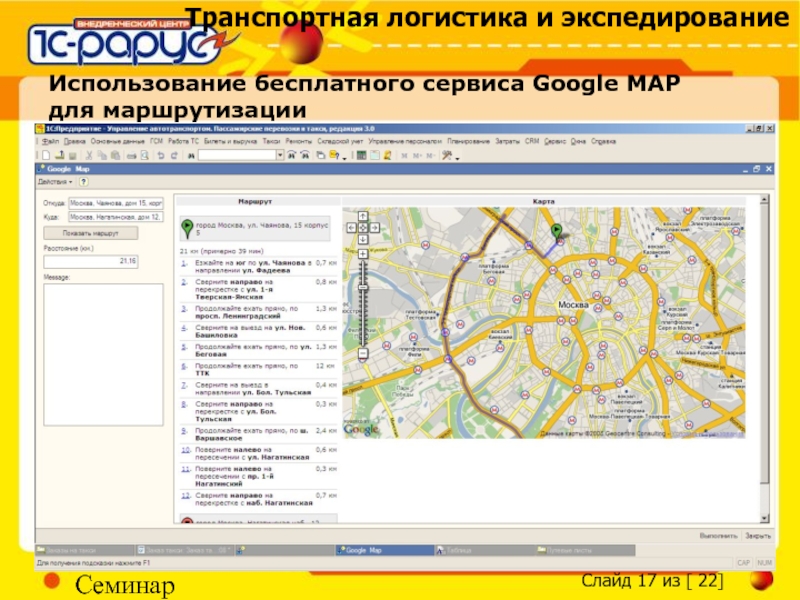Click the Карта column header

click(x=543, y=202)
